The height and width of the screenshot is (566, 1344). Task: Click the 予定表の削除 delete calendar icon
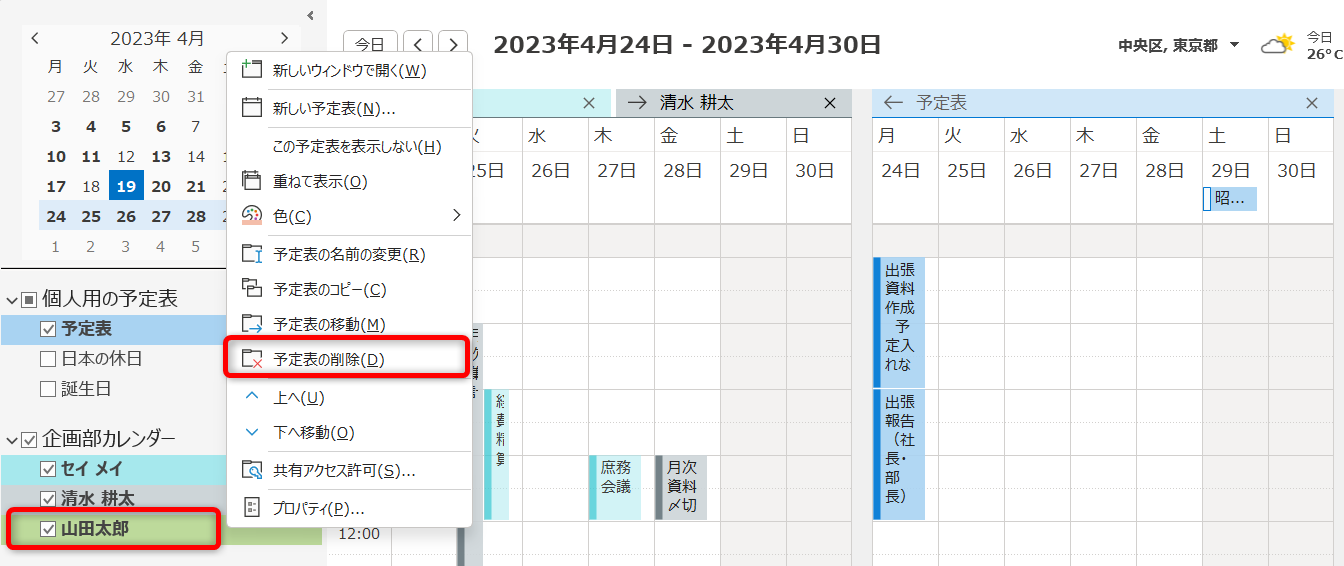(253, 359)
